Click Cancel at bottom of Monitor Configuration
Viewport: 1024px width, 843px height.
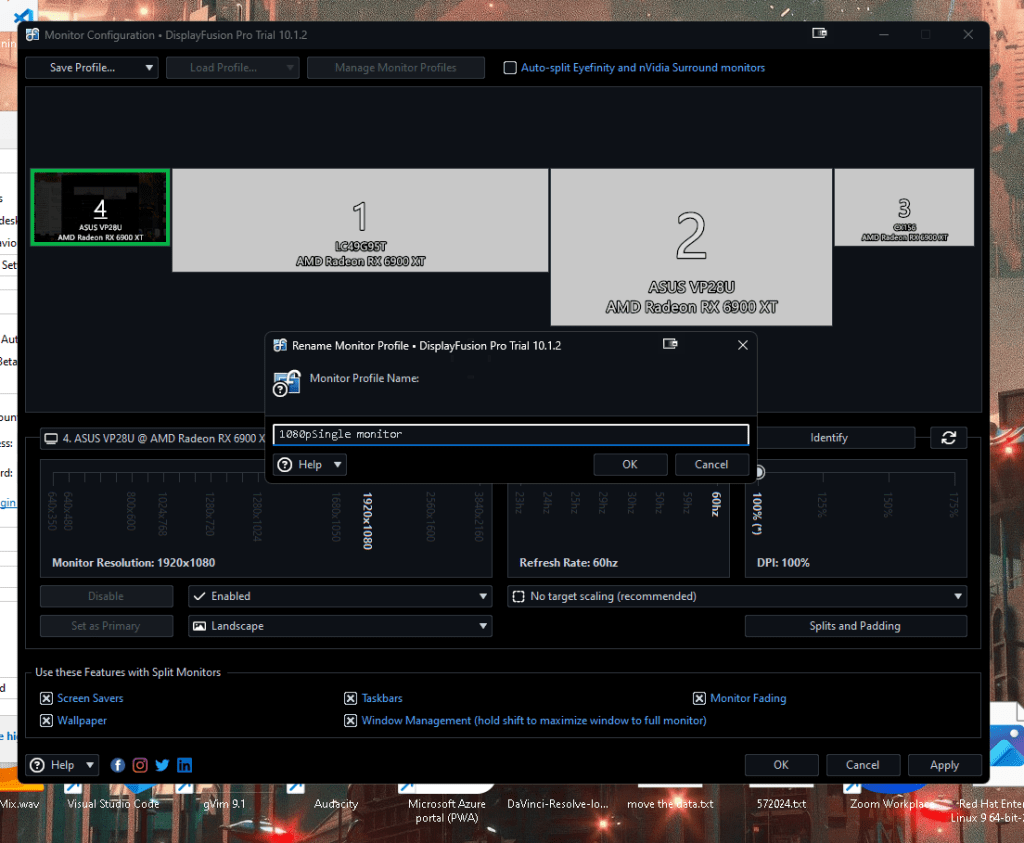pyautogui.click(x=863, y=765)
